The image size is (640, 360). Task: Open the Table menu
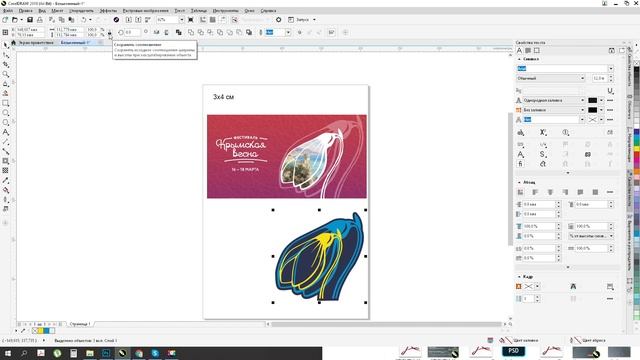pos(199,11)
